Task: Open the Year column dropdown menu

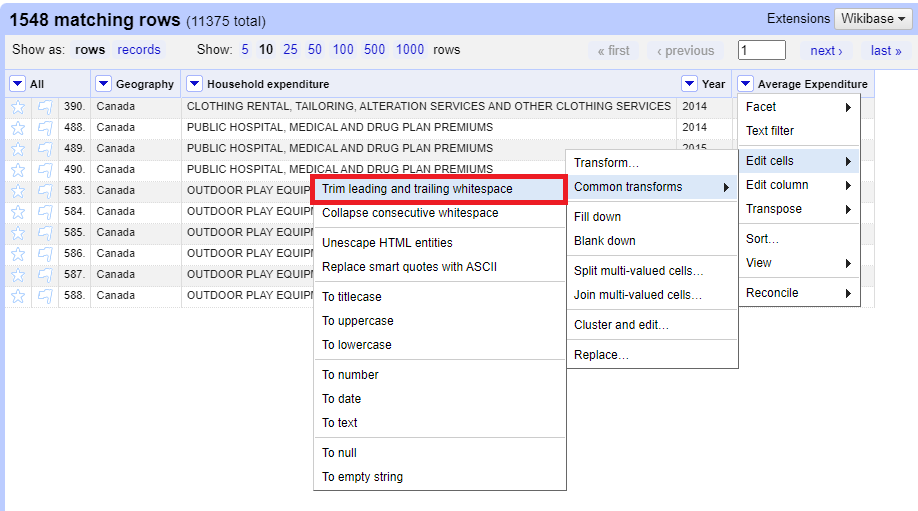Action: [689, 84]
